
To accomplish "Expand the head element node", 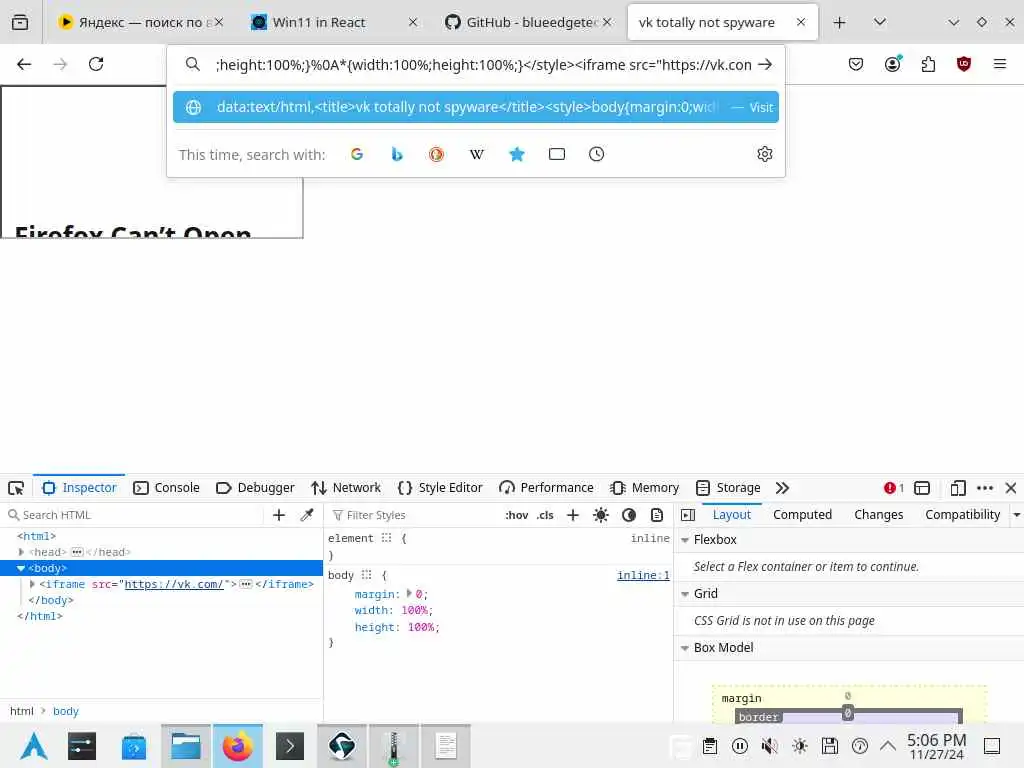I will click(22, 552).
